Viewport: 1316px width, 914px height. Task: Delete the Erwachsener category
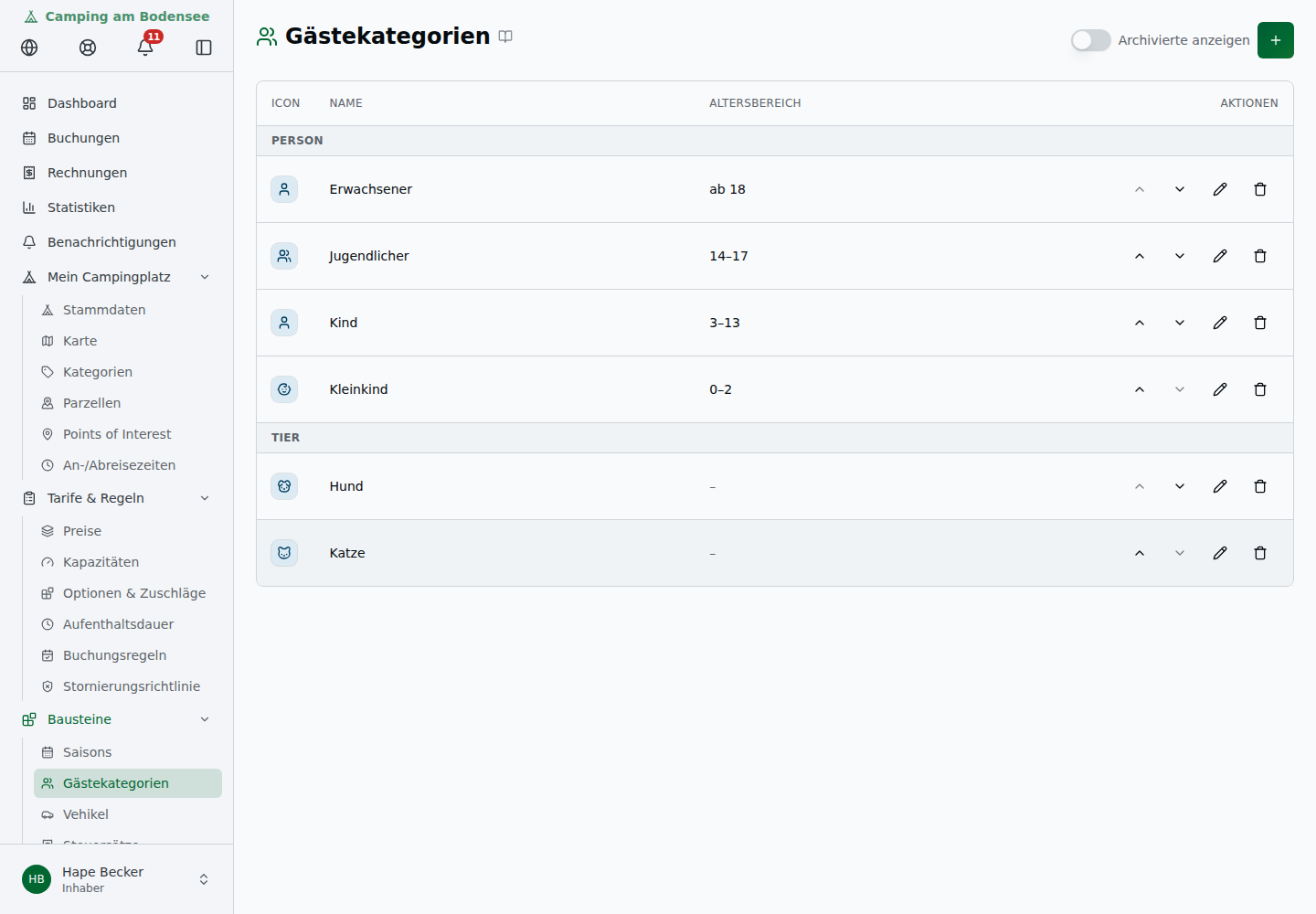(1260, 189)
